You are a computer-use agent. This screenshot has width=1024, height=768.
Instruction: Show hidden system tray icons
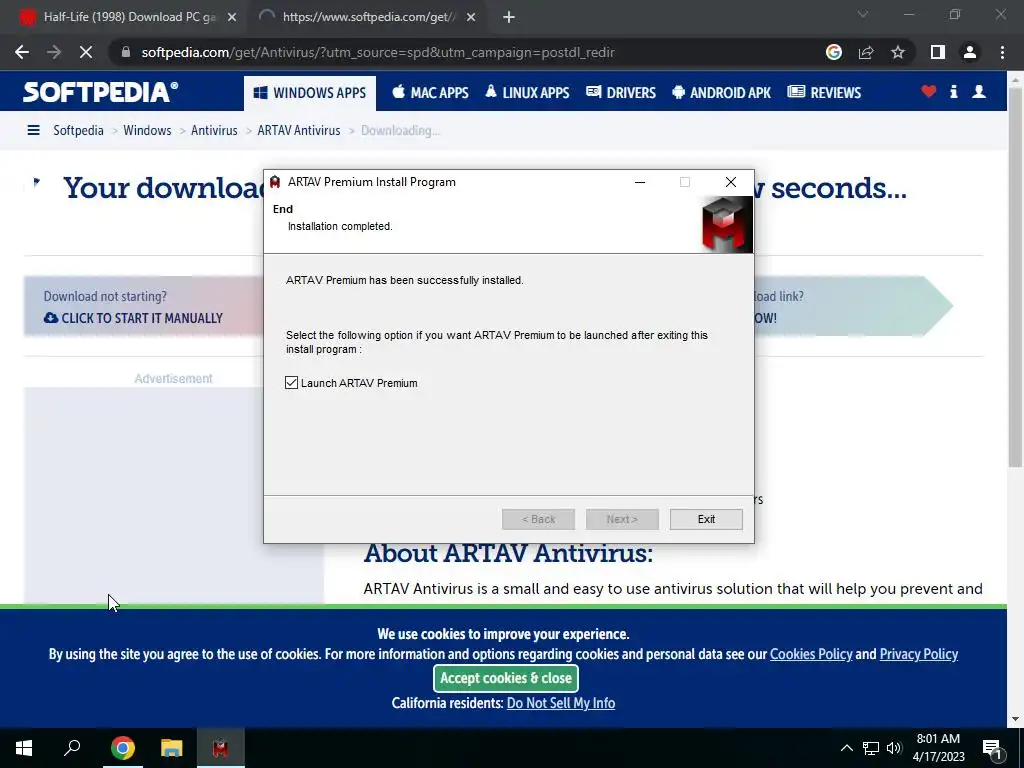click(x=846, y=748)
